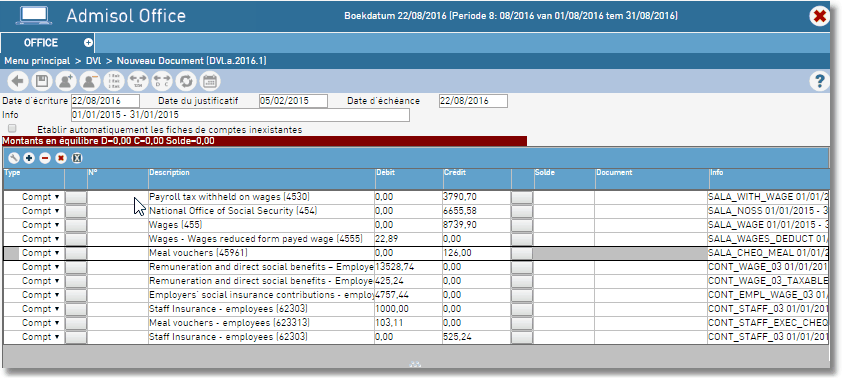Open help with the question mark icon
This screenshot has height=380, width=842.
819,82
